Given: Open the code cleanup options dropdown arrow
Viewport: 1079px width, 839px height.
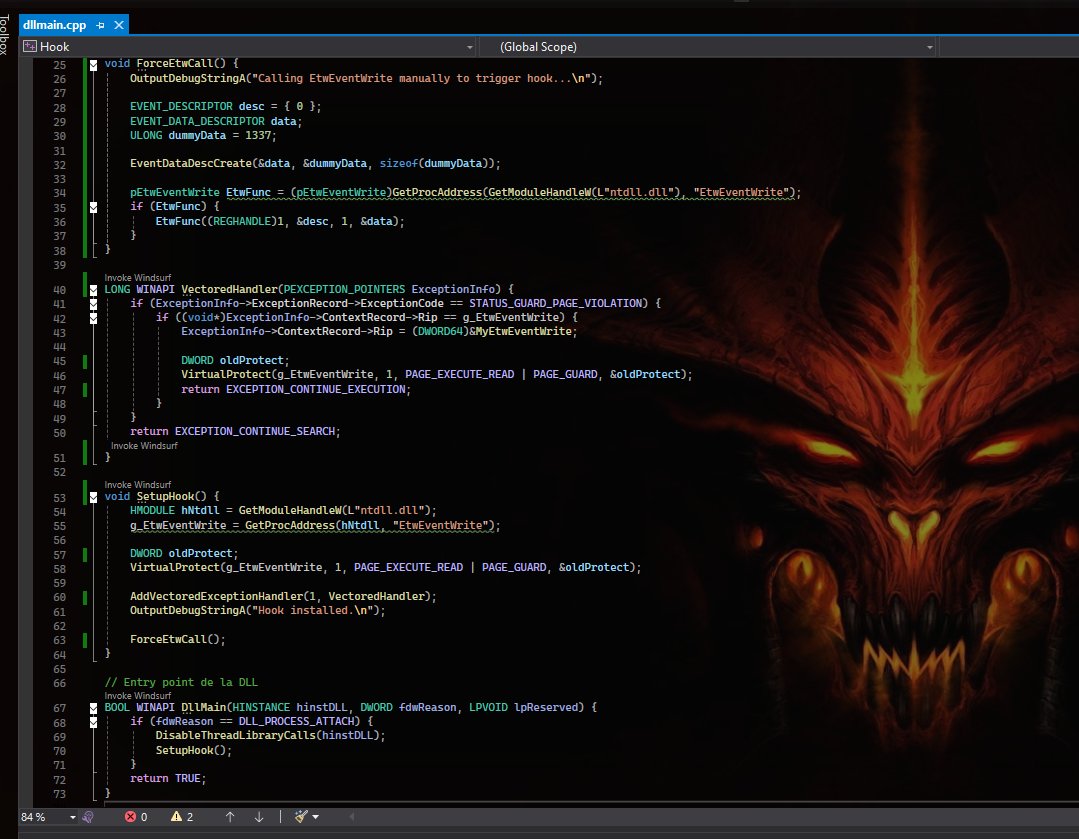Looking at the screenshot, I should 316,817.
